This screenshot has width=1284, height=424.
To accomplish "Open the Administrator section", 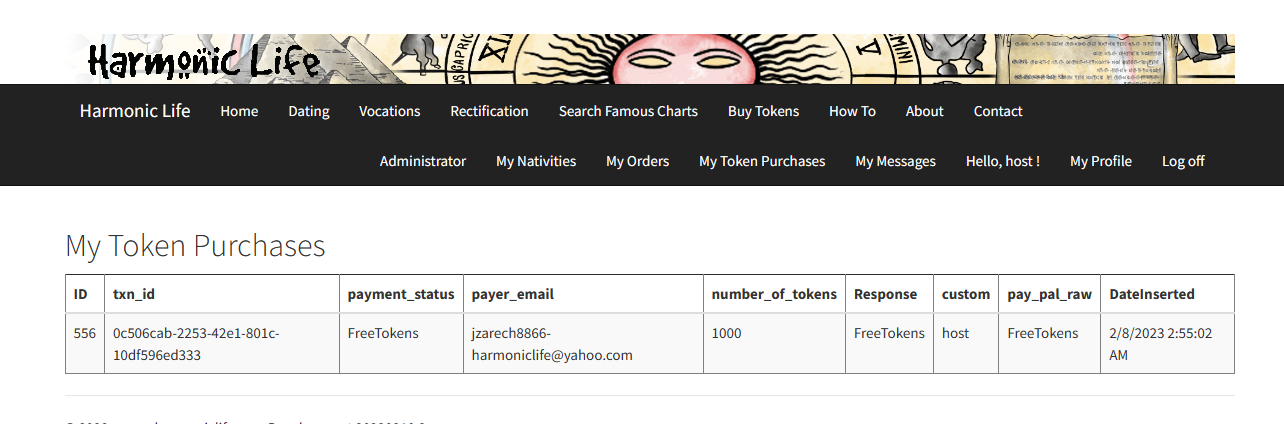I will pyautogui.click(x=423, y=161).
